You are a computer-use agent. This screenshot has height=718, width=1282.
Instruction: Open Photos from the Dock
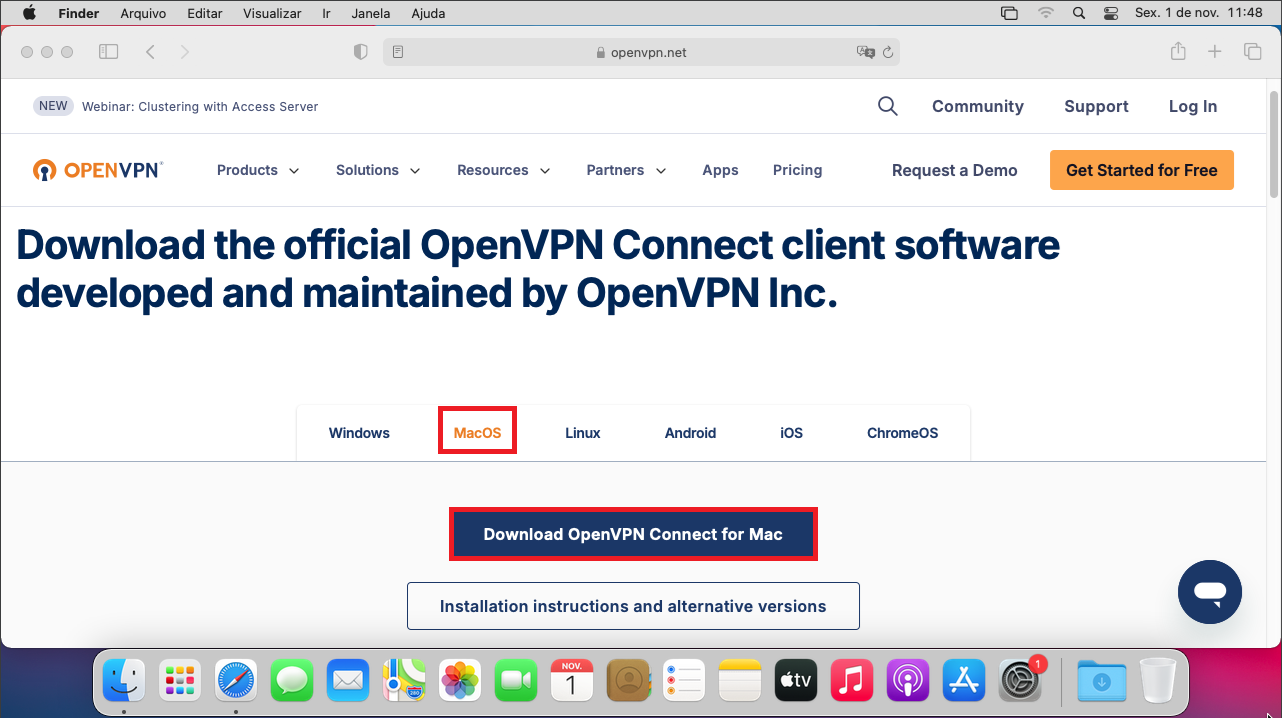[460, 681]
